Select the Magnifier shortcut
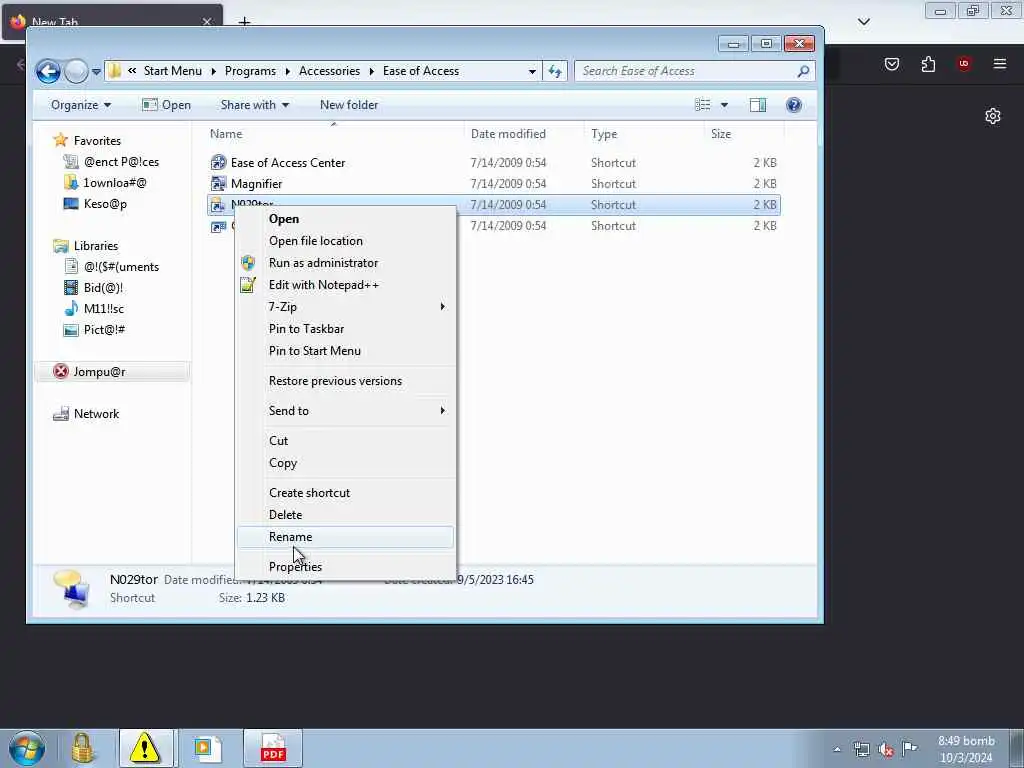The image size is (1024, 768). (x=256, y=184)
